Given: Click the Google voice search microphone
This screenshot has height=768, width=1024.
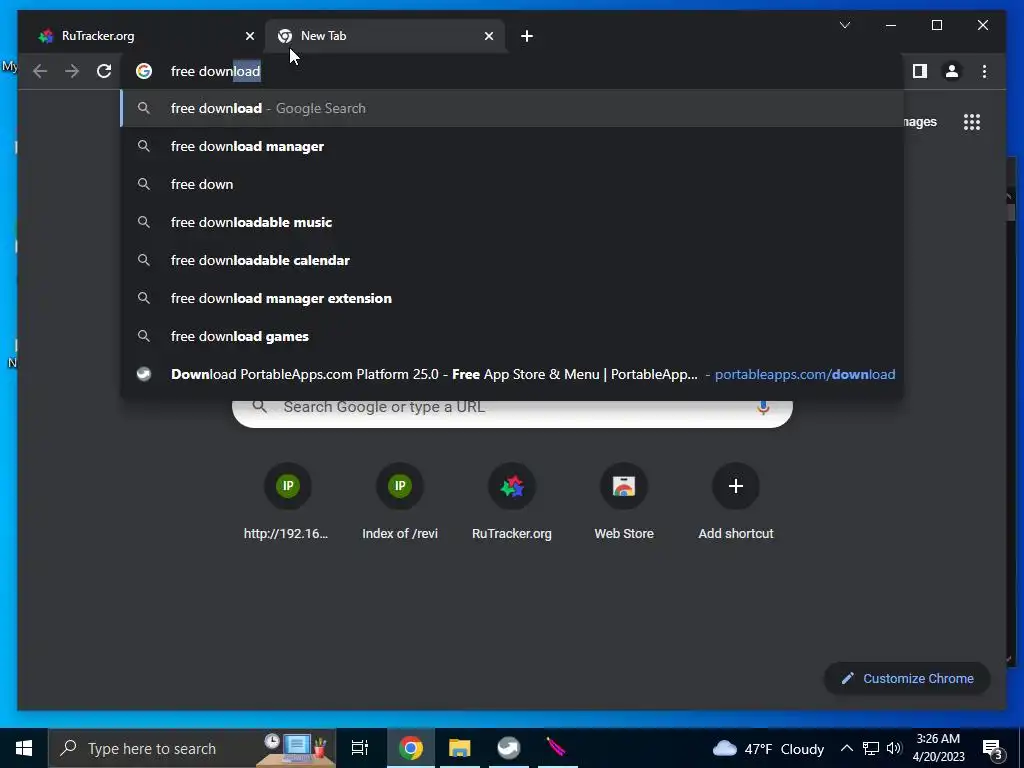Looking at the screenshot, I should click(x=762, y=408).
